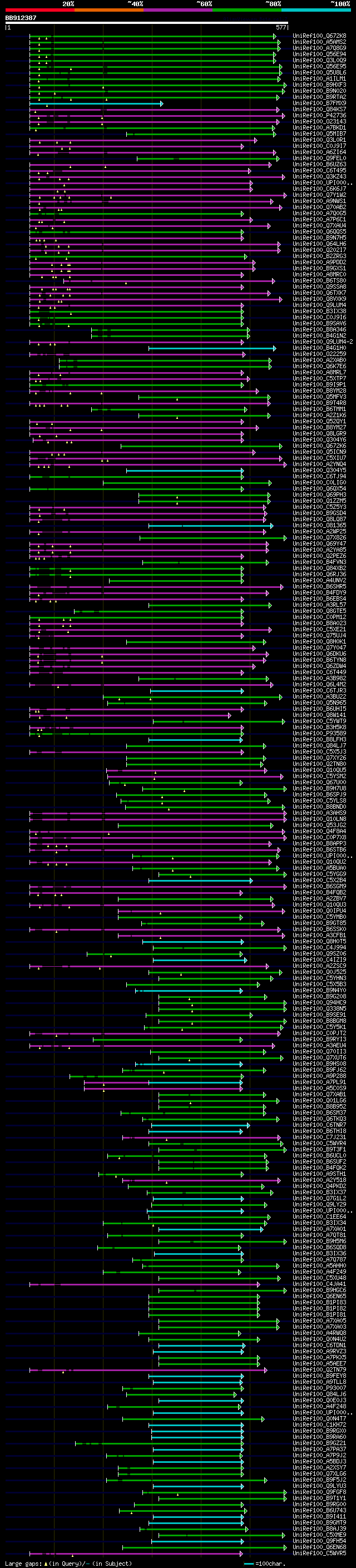Select label UniRef100_Q70AB2
Screen dimensions: 356x1568
point(319,207)
